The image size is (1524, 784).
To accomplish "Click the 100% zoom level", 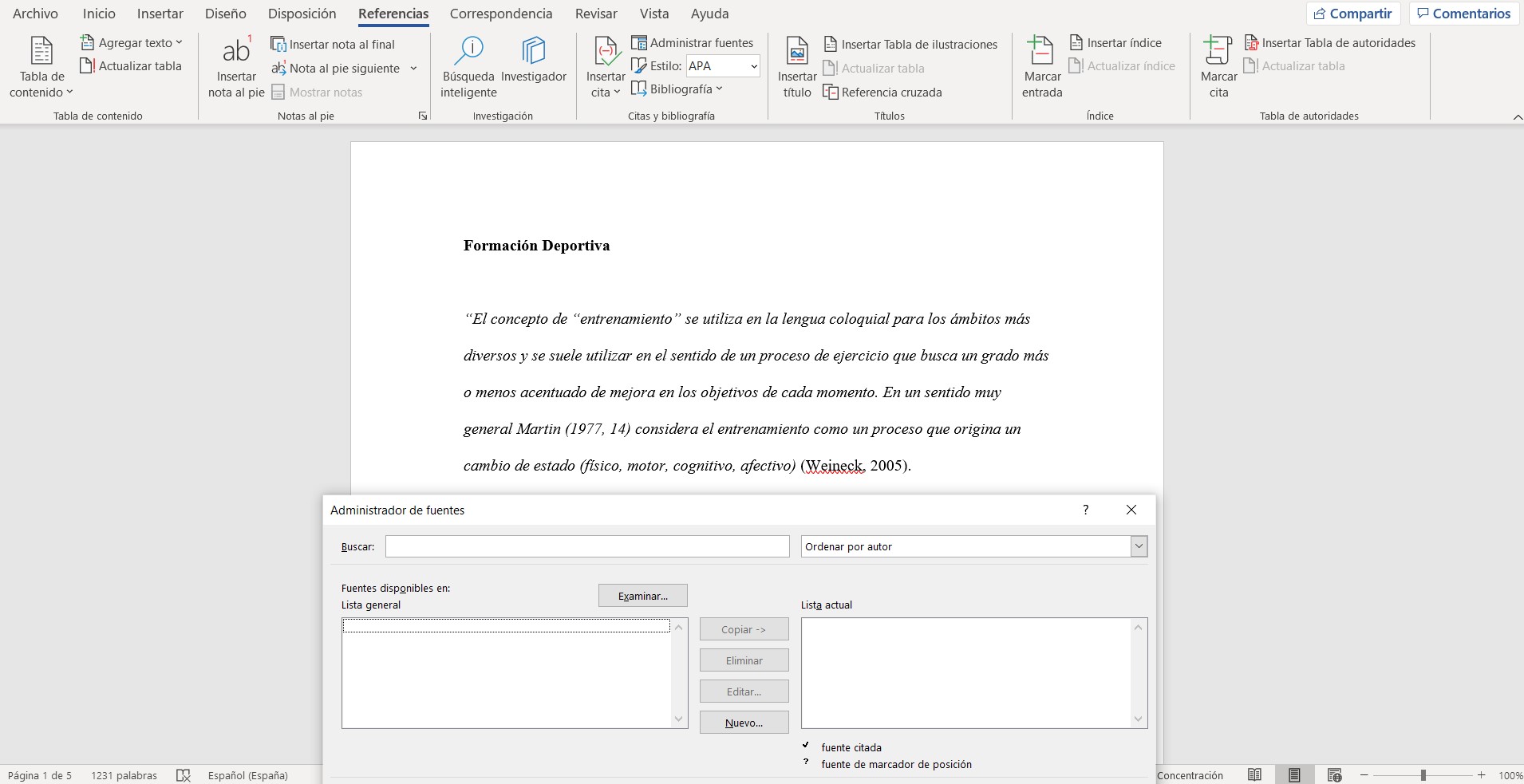I will coord(1510,775).
